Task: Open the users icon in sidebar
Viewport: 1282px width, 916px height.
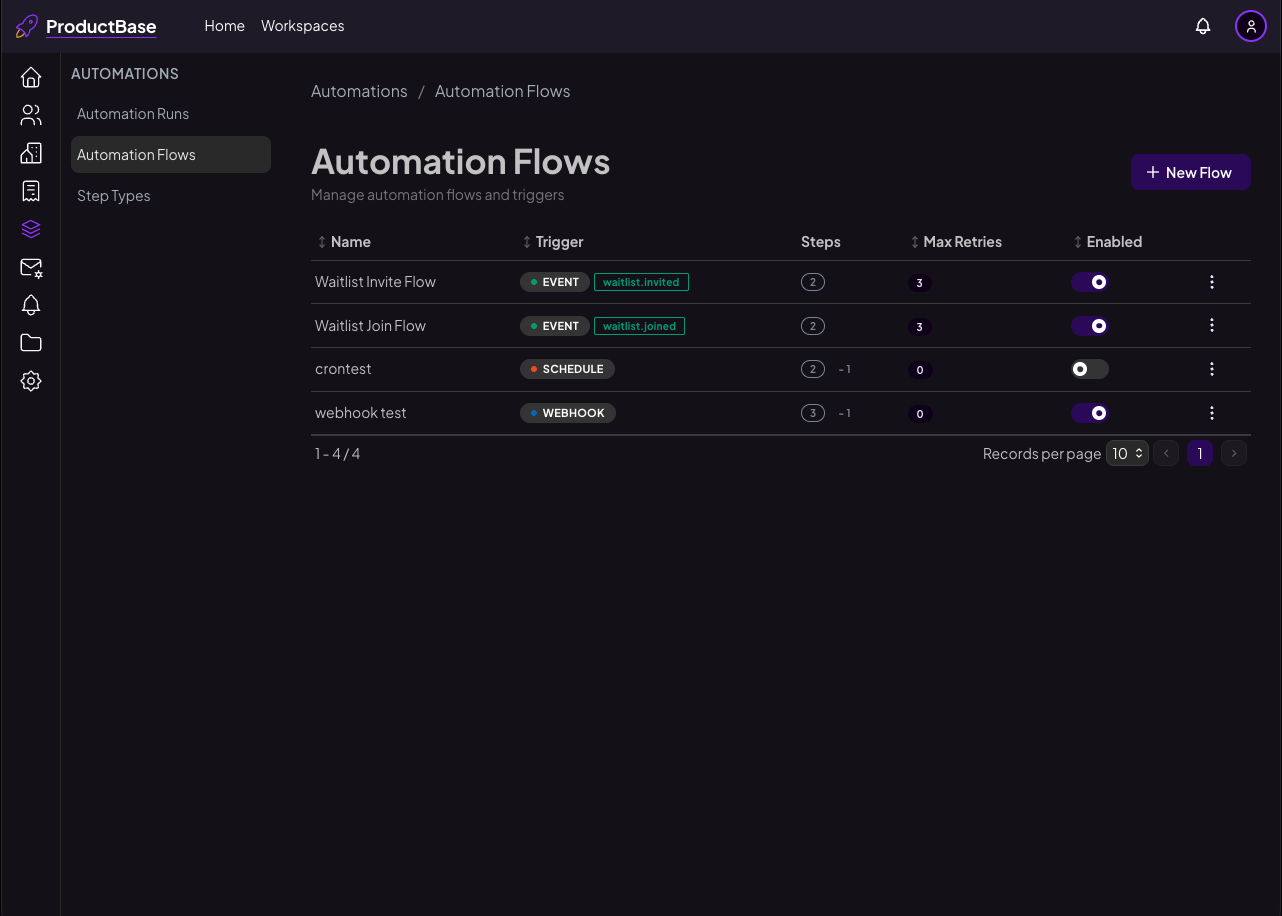Action: (31, 115)
